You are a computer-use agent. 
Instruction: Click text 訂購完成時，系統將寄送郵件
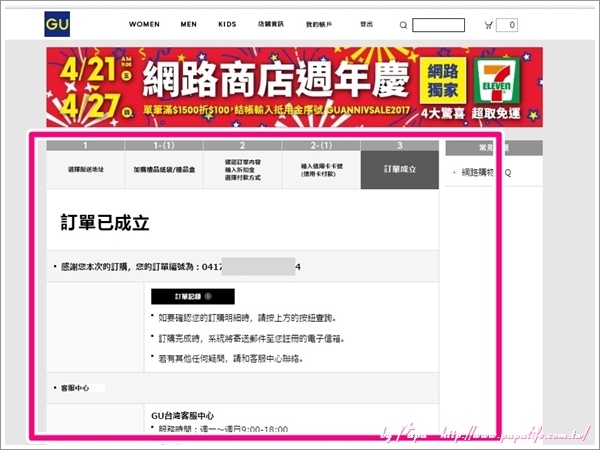[x=251, y=338]
